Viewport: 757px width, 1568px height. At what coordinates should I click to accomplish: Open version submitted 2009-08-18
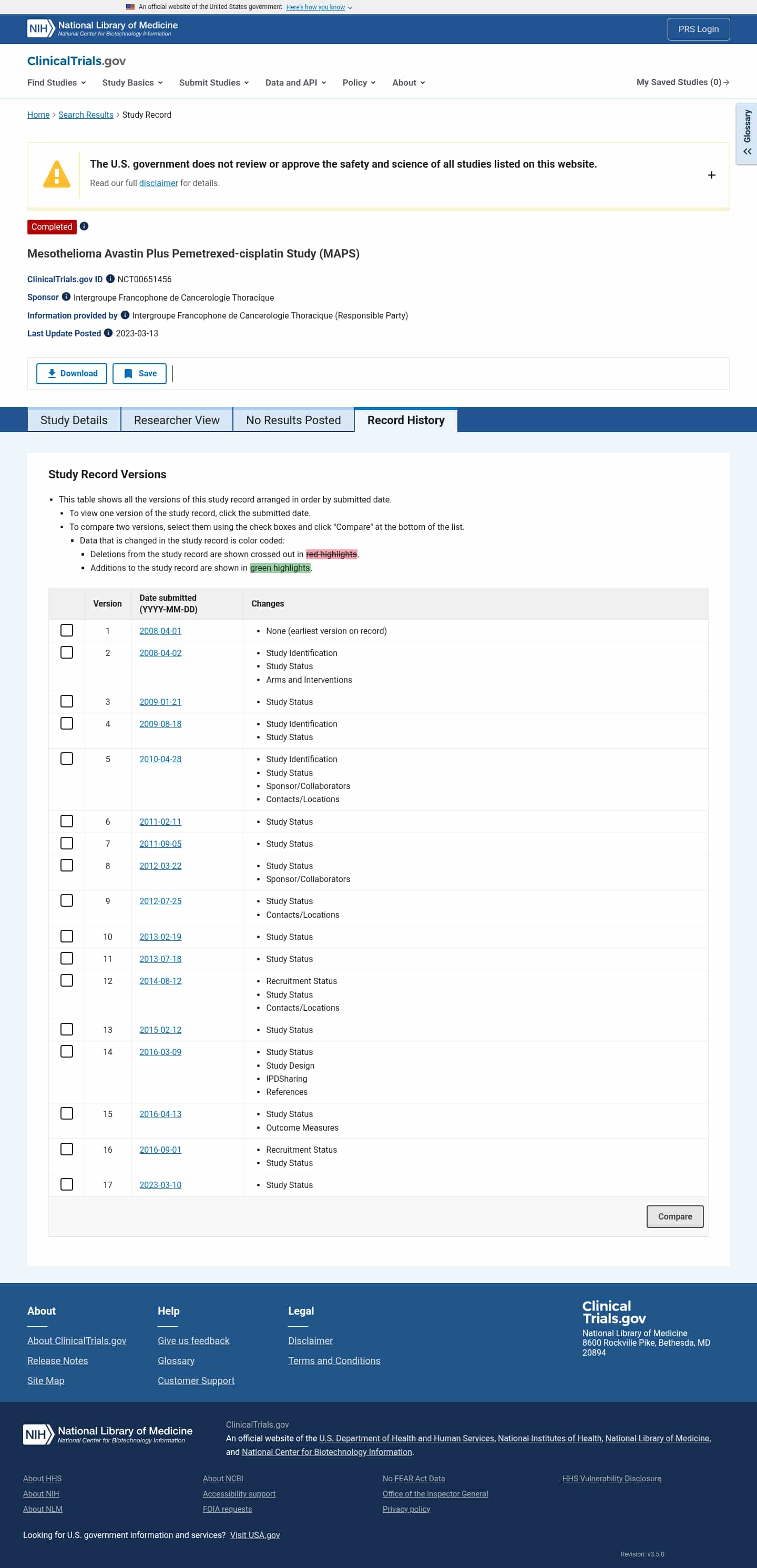point(160,724)
